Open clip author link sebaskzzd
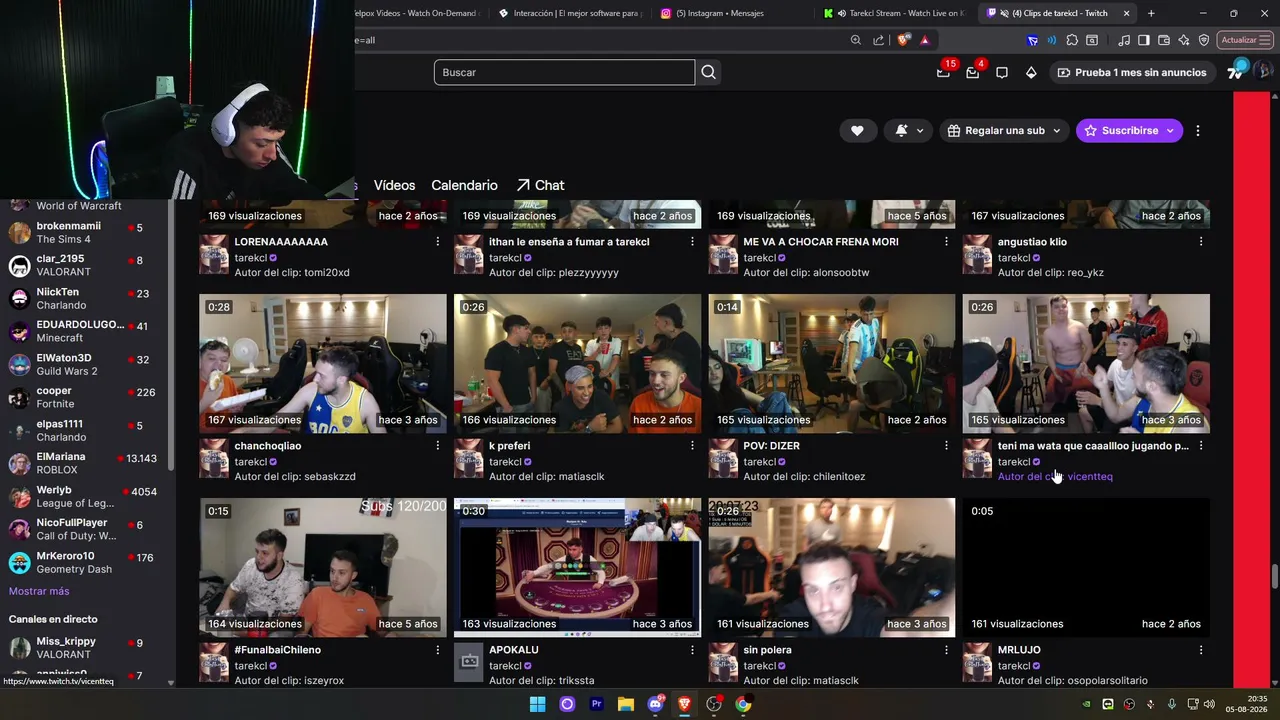1280x720 pixels. pyautogui.click(x=330, y=477)
